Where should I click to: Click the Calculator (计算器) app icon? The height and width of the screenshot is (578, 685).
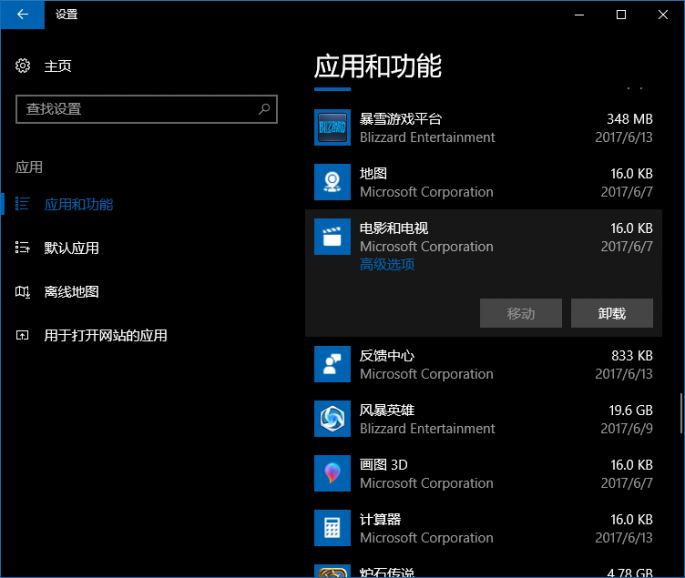pyautogui.click(x=332, y=528)
